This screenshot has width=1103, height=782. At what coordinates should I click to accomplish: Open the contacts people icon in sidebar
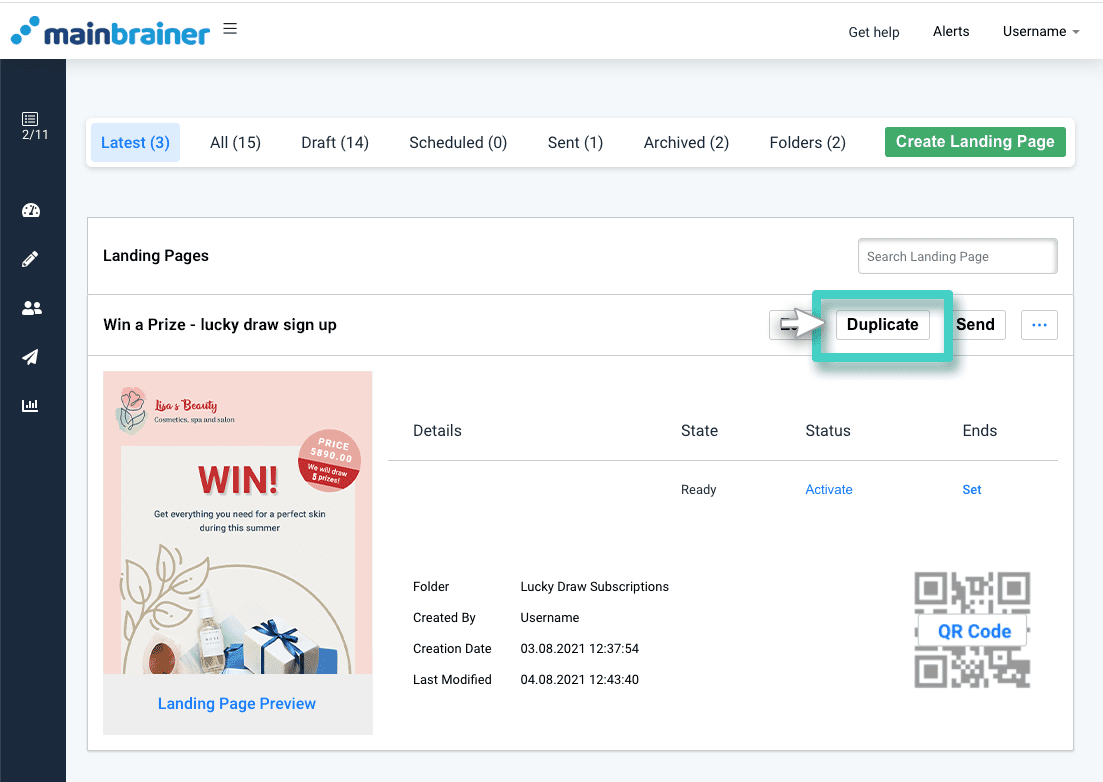(x=32, y=308)
